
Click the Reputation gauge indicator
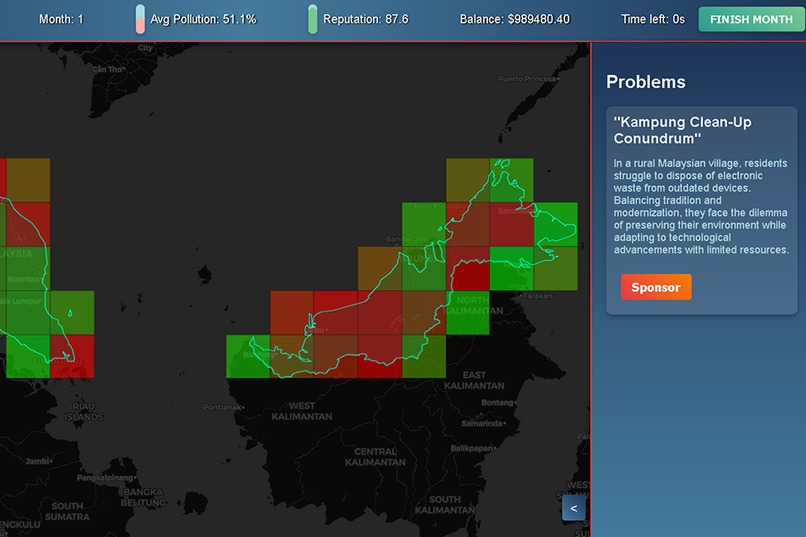click(313, 20)
